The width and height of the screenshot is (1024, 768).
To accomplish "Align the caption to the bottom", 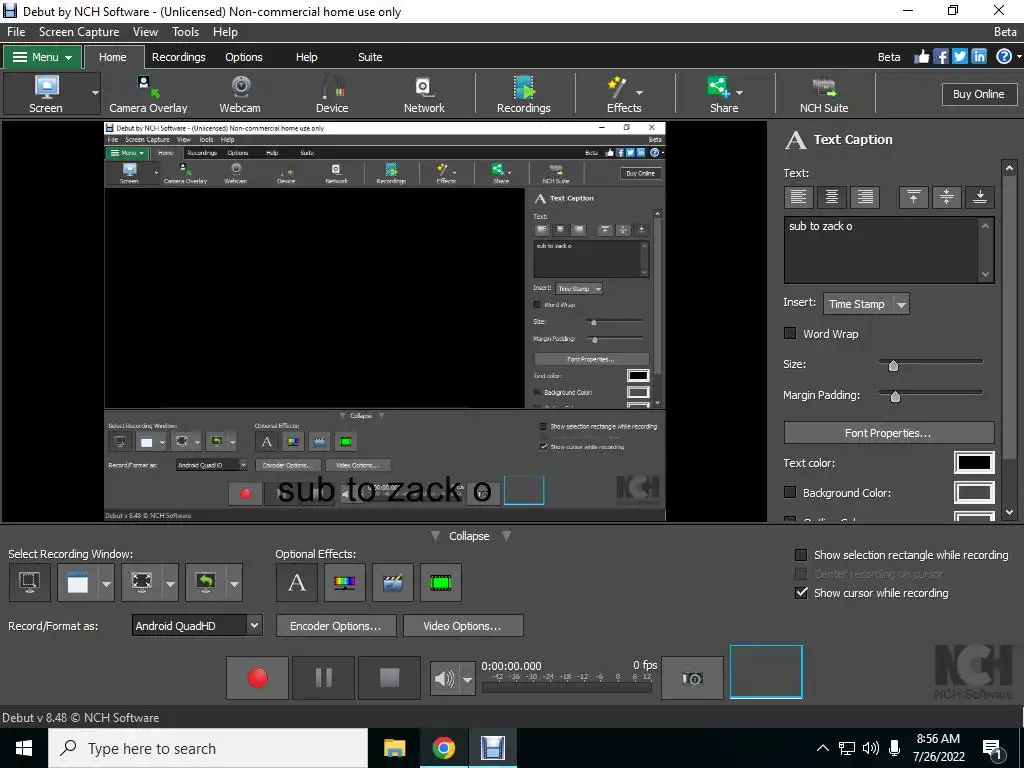I will point(980,197).
